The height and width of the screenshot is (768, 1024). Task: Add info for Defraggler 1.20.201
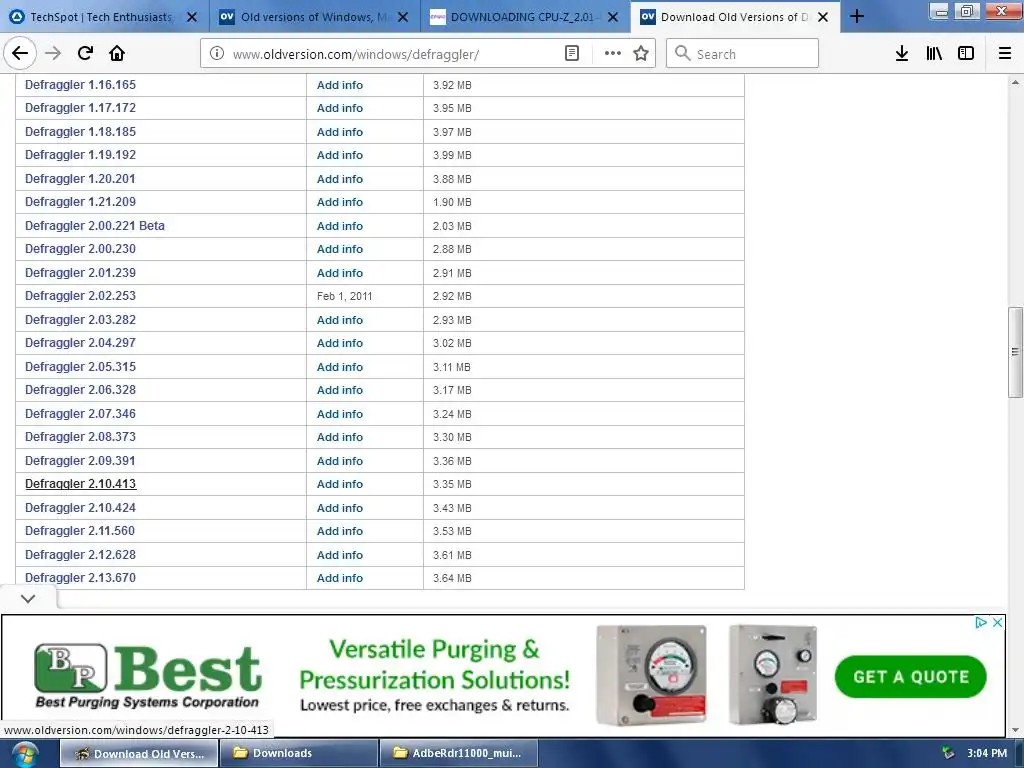340,179
